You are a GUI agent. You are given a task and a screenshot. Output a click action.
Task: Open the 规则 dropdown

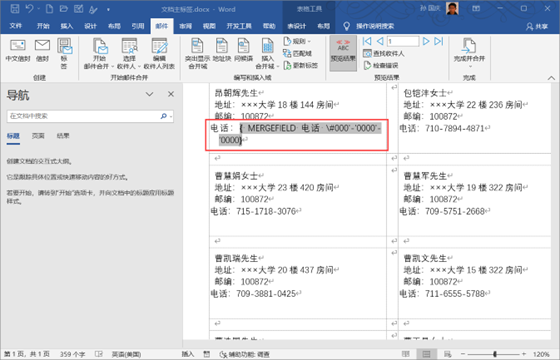(x=297, y=41)
